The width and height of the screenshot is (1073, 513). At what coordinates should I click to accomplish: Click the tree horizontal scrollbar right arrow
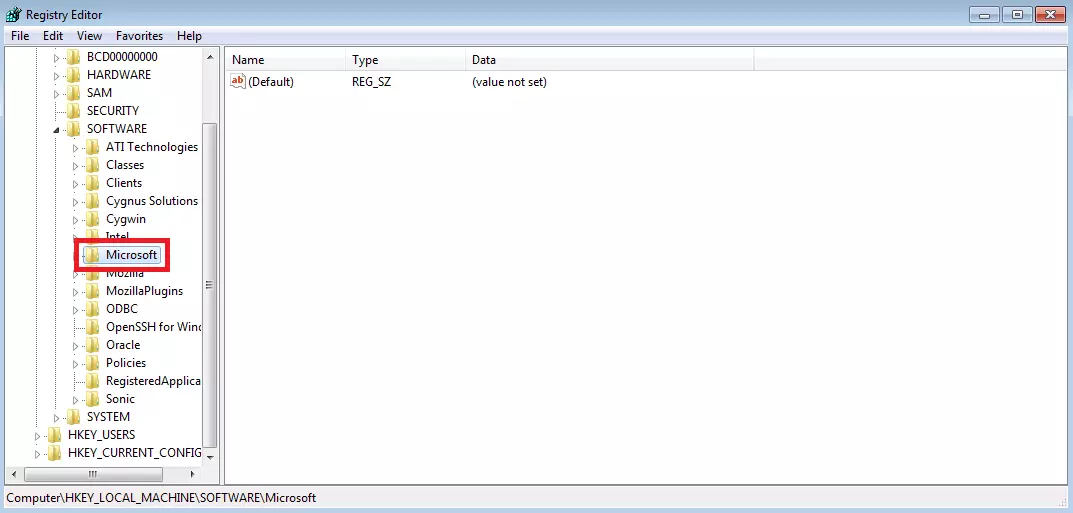click(x=192, y=474)
